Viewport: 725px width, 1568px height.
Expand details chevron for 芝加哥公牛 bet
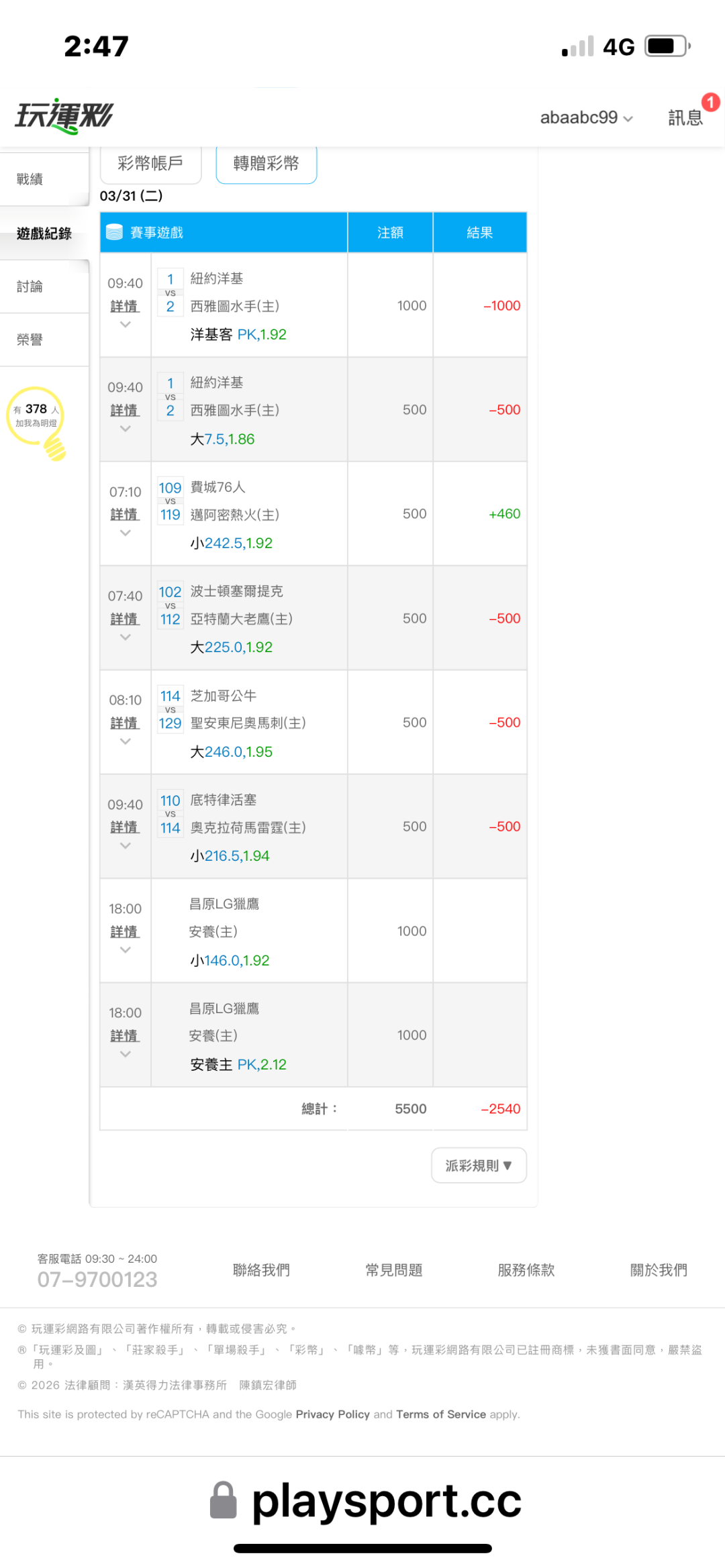(x=125, y=741)
